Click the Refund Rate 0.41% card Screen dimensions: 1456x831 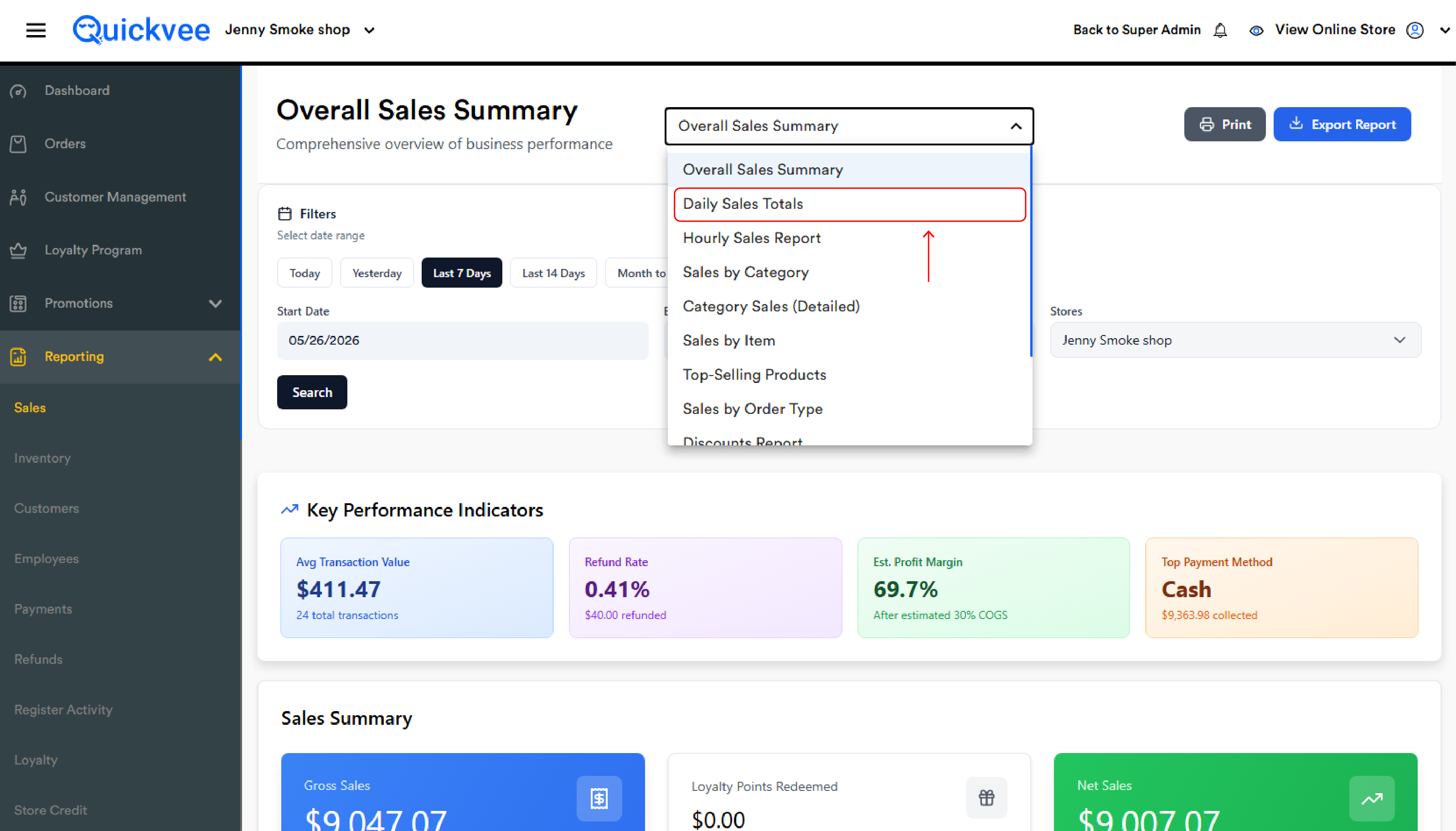705,587
